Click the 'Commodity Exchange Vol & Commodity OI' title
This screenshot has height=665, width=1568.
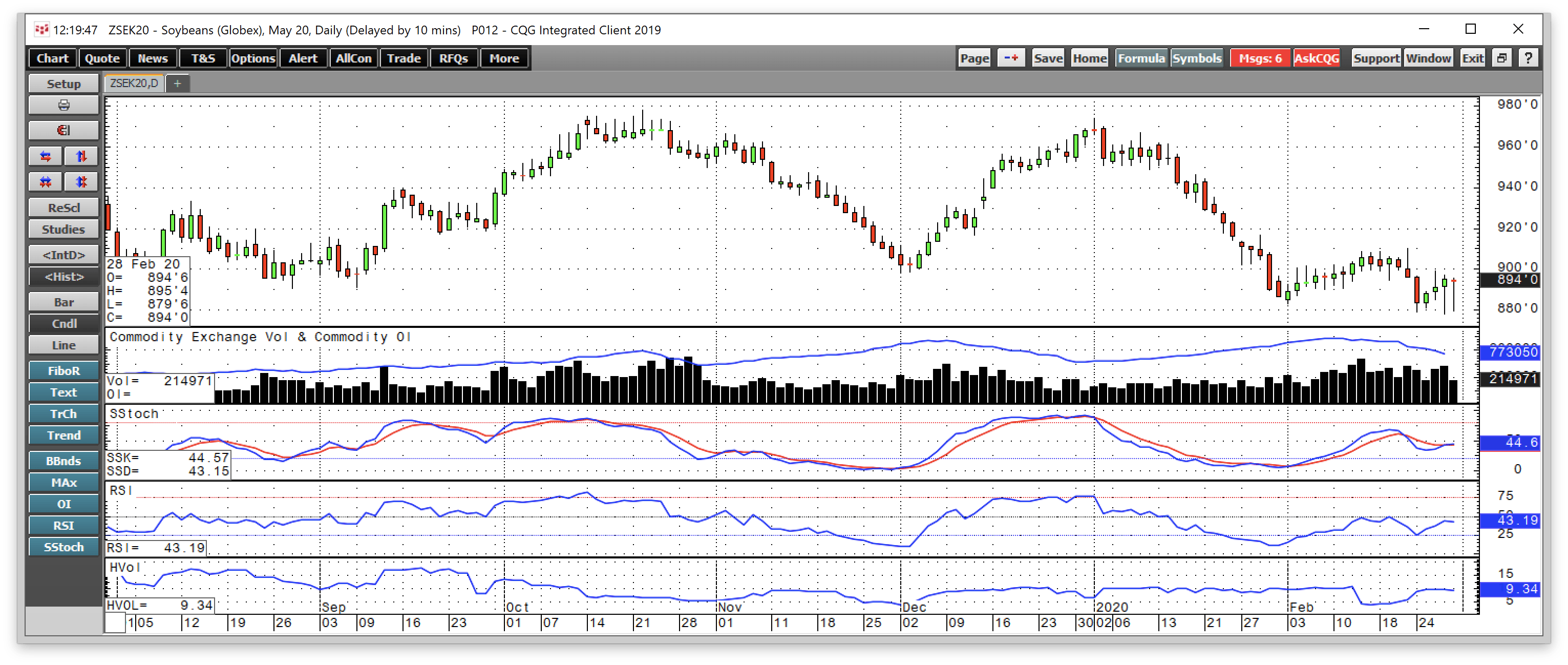coord(260,337)
